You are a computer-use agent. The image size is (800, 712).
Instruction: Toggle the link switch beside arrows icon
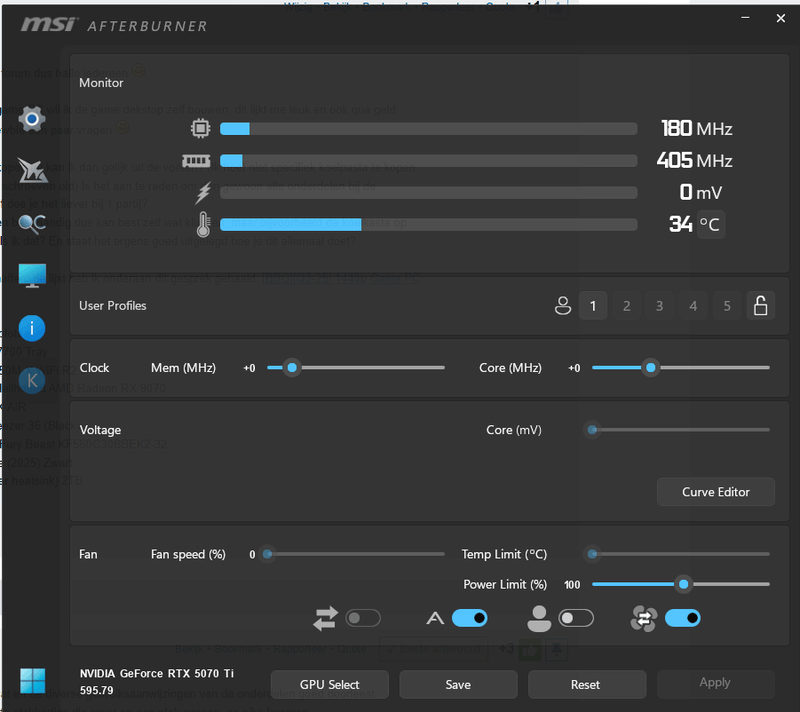(x=363, y=618)
